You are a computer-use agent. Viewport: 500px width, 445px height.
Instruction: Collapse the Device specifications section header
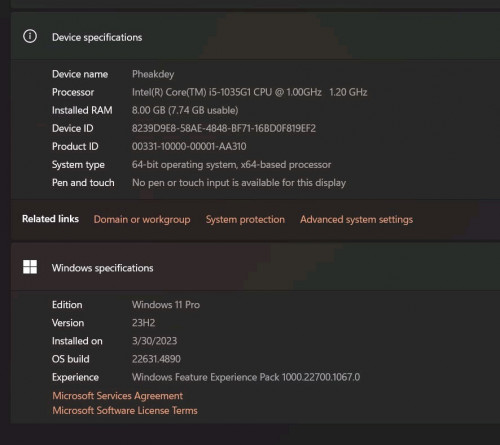[256, 36]
